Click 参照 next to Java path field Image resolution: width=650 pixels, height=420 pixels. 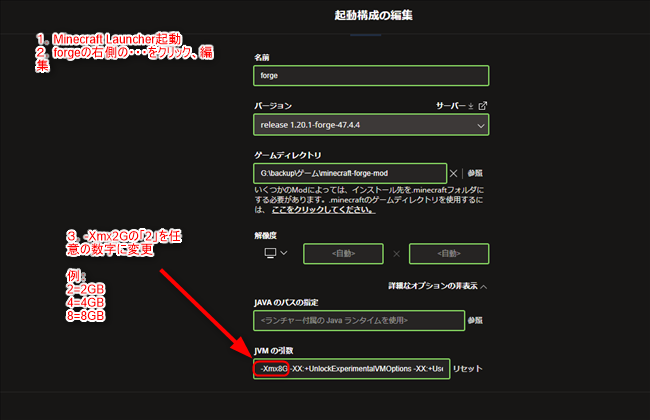[x=476, y=321]
